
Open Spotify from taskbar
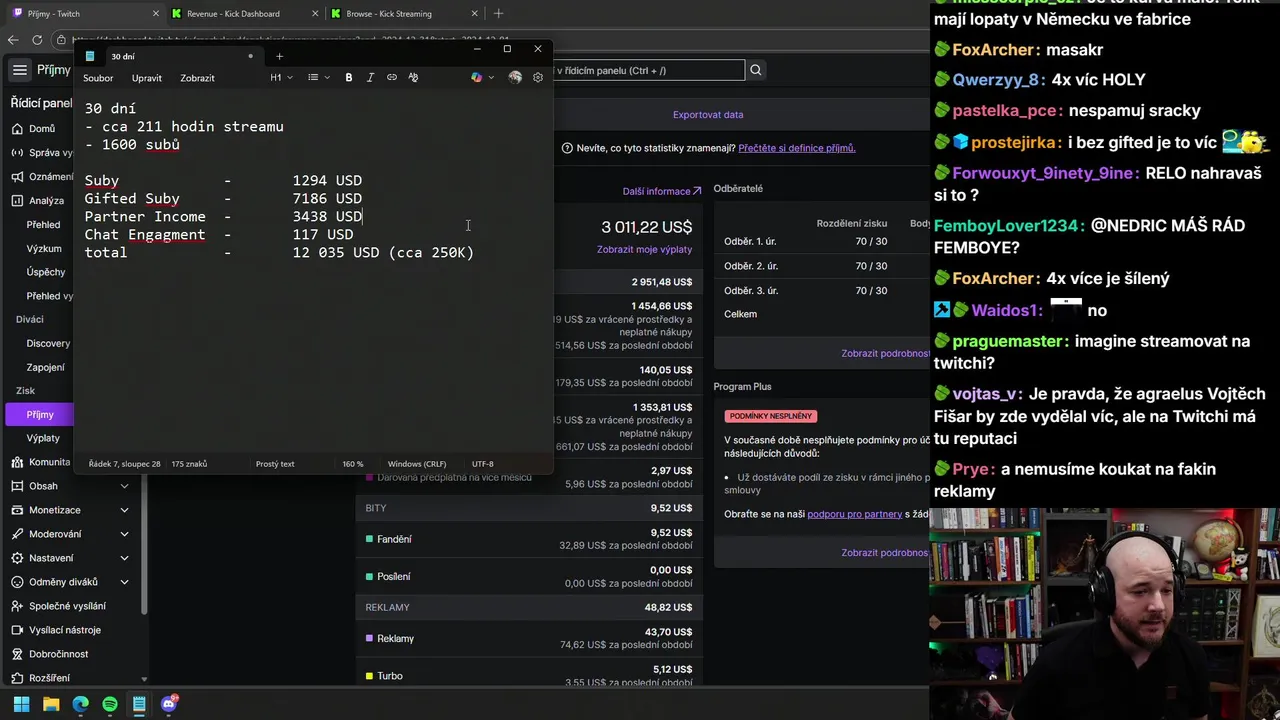(x=110, y=704)
